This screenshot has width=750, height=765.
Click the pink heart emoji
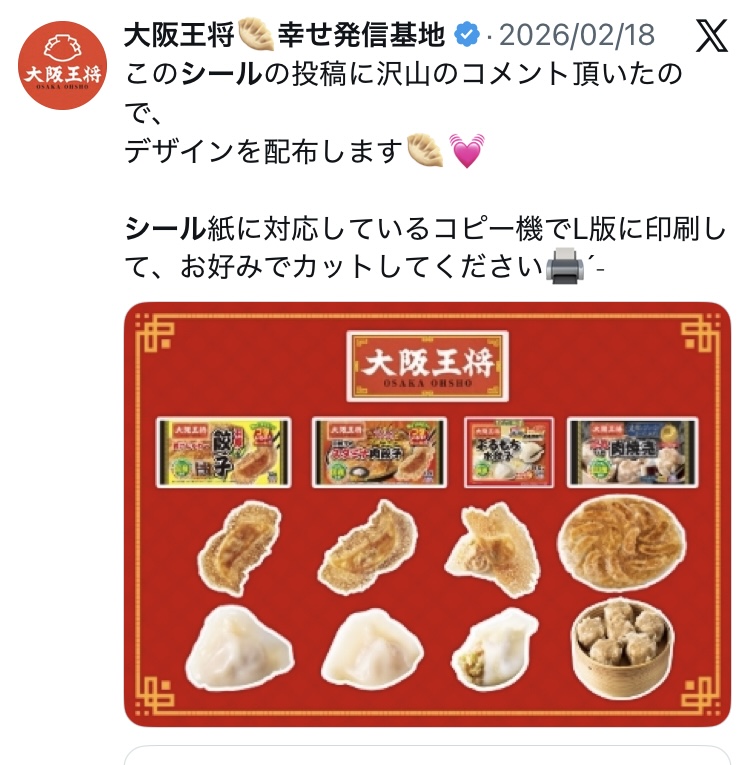[466, 151]
